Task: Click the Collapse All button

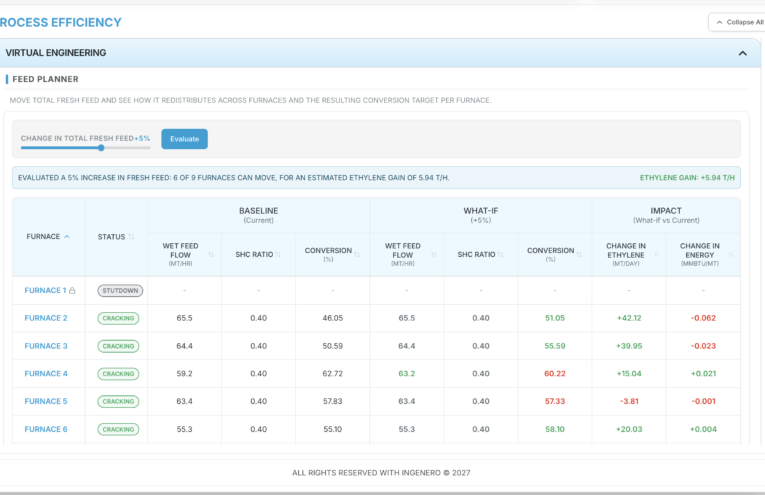Action: click(739, 22)
